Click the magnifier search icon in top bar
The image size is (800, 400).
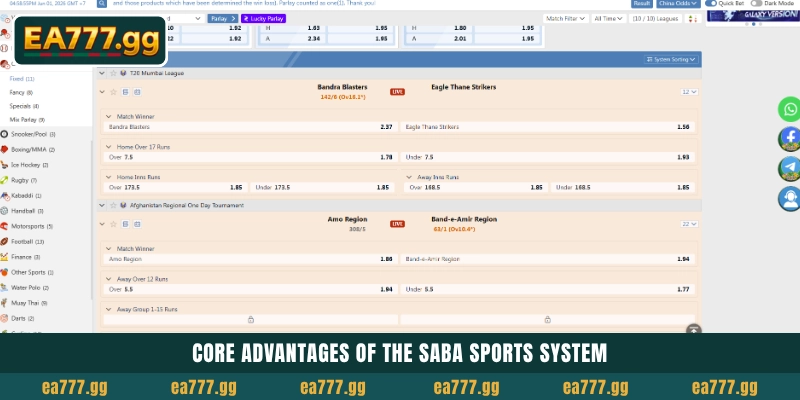(x=102, y=3)
